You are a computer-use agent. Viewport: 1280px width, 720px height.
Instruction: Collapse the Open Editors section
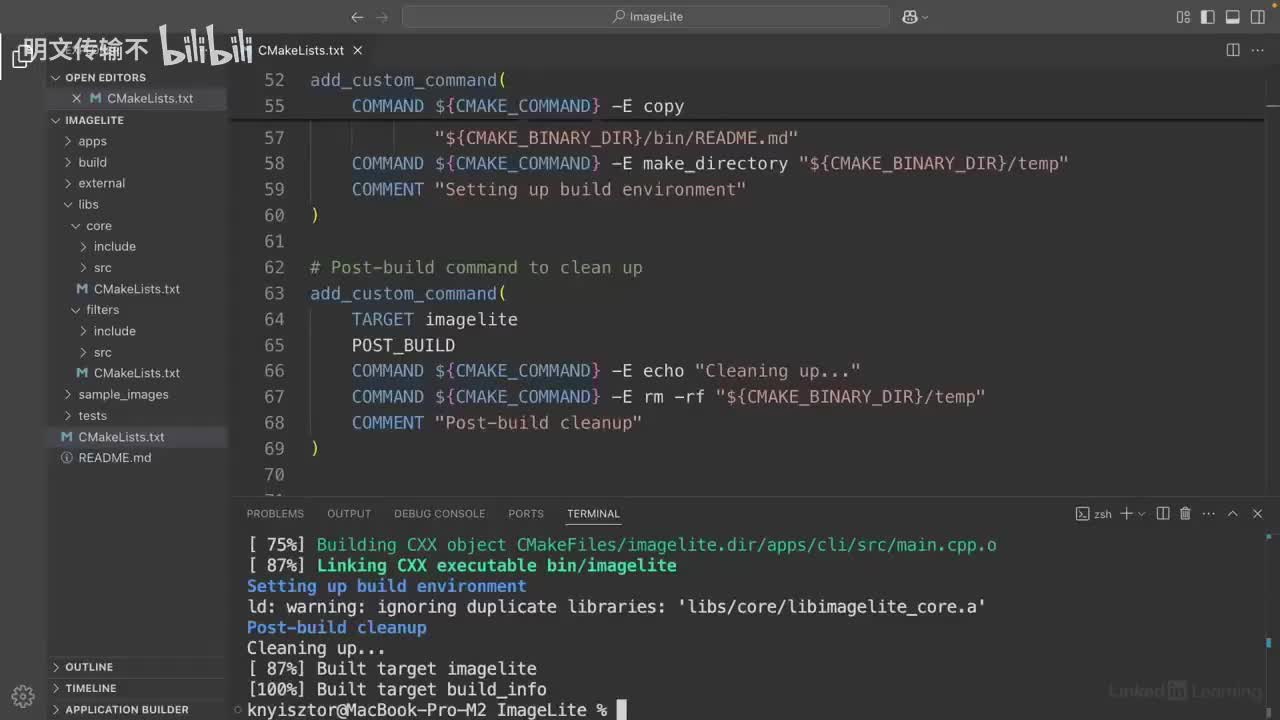click(x=138, y=77)
